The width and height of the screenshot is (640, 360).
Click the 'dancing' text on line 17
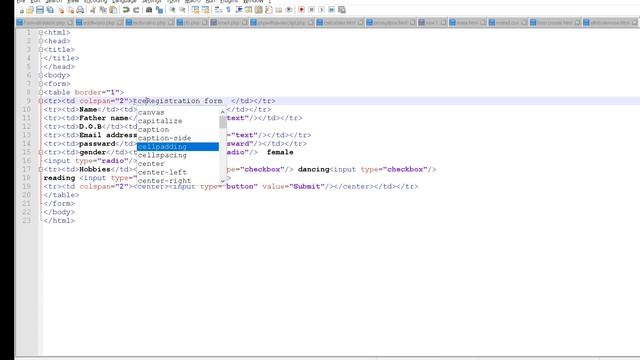313,169
